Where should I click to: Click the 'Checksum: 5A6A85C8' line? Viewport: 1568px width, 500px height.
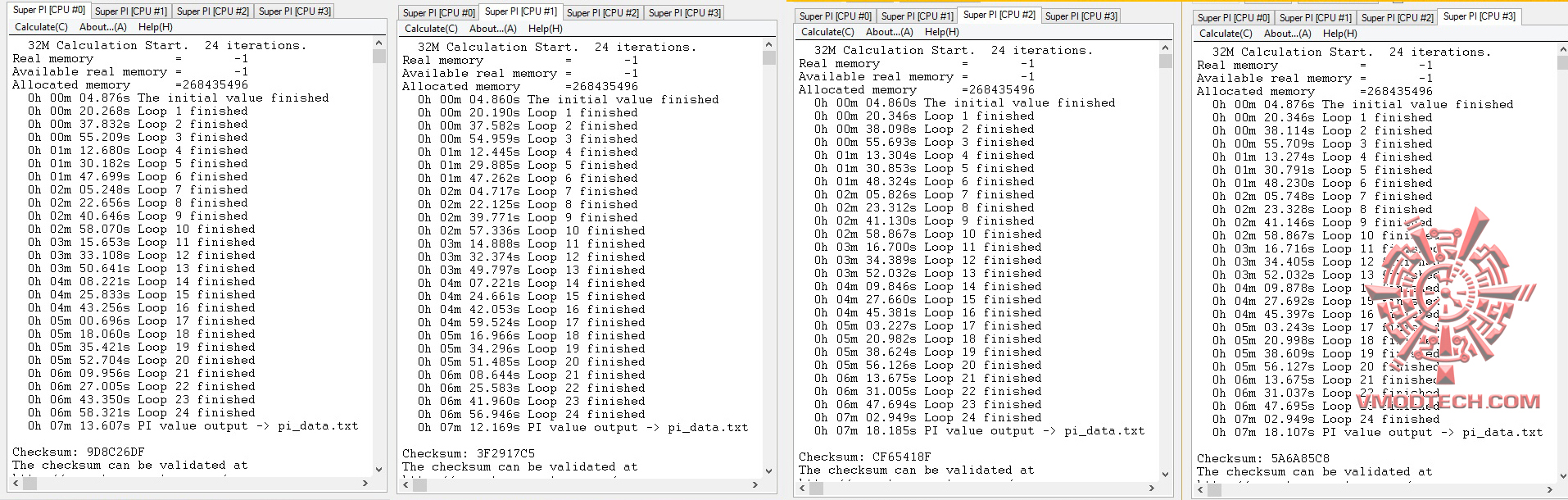coord(1263,458)
